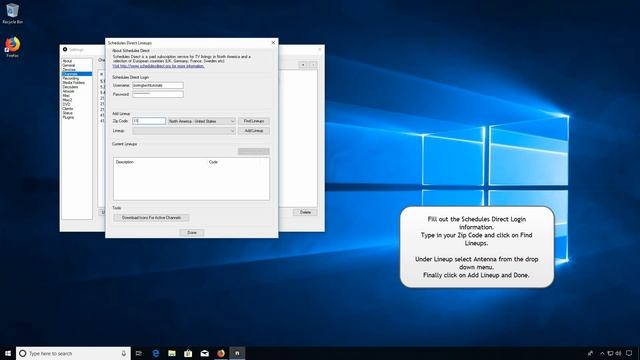This screenshot has height=360, width=640.
Task: Click the Settings window title icon
Action: tap(65, 49)
